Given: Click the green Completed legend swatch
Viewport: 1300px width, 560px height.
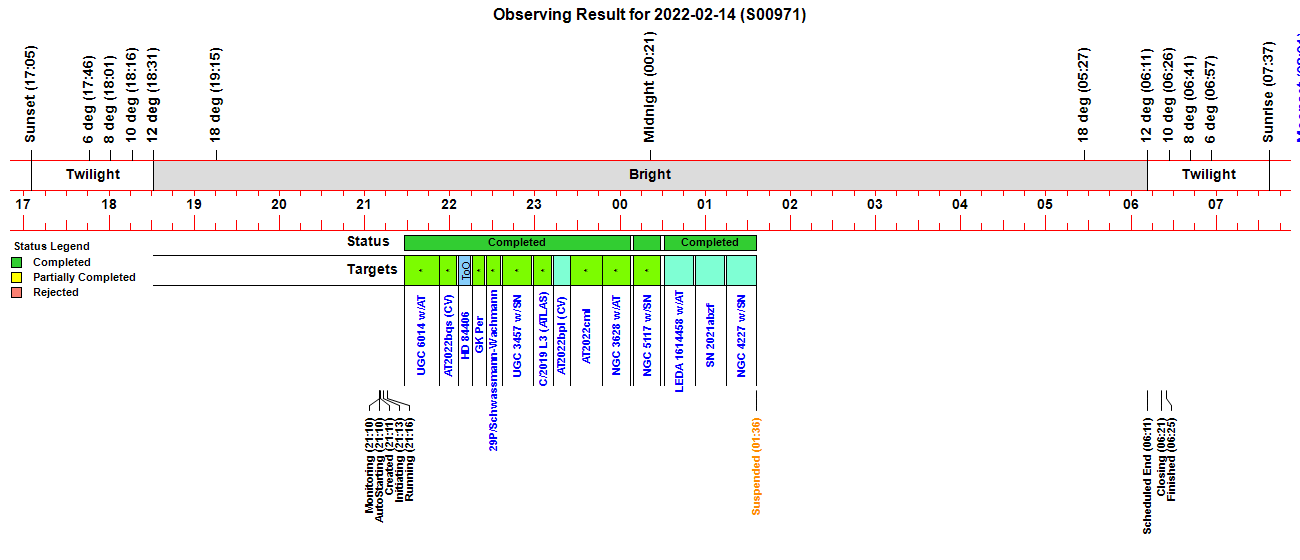Looking at the screenshot, I should pyautogui.click(x=17, y=262).
